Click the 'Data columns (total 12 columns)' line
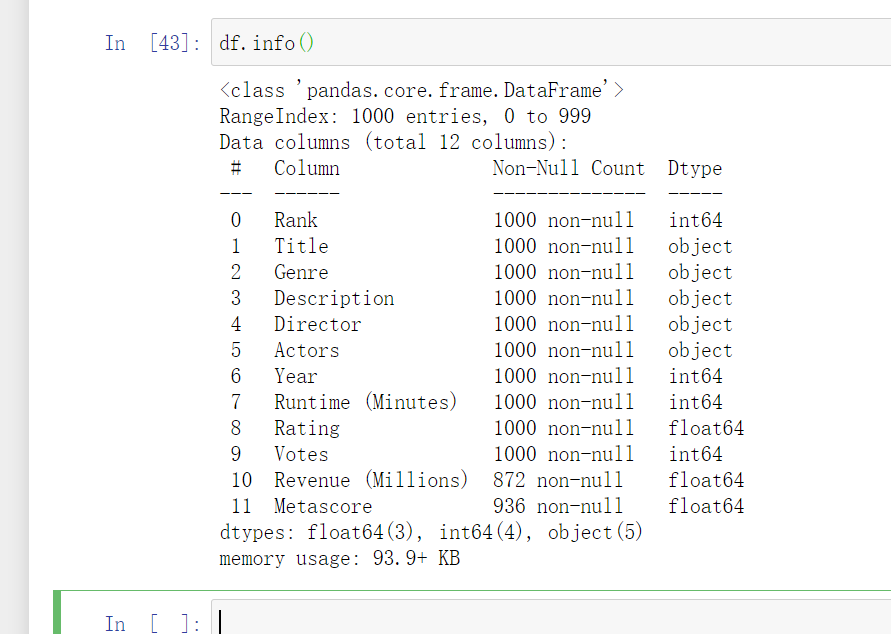Viewport: 891px width, 634px height. click(393, 142)
